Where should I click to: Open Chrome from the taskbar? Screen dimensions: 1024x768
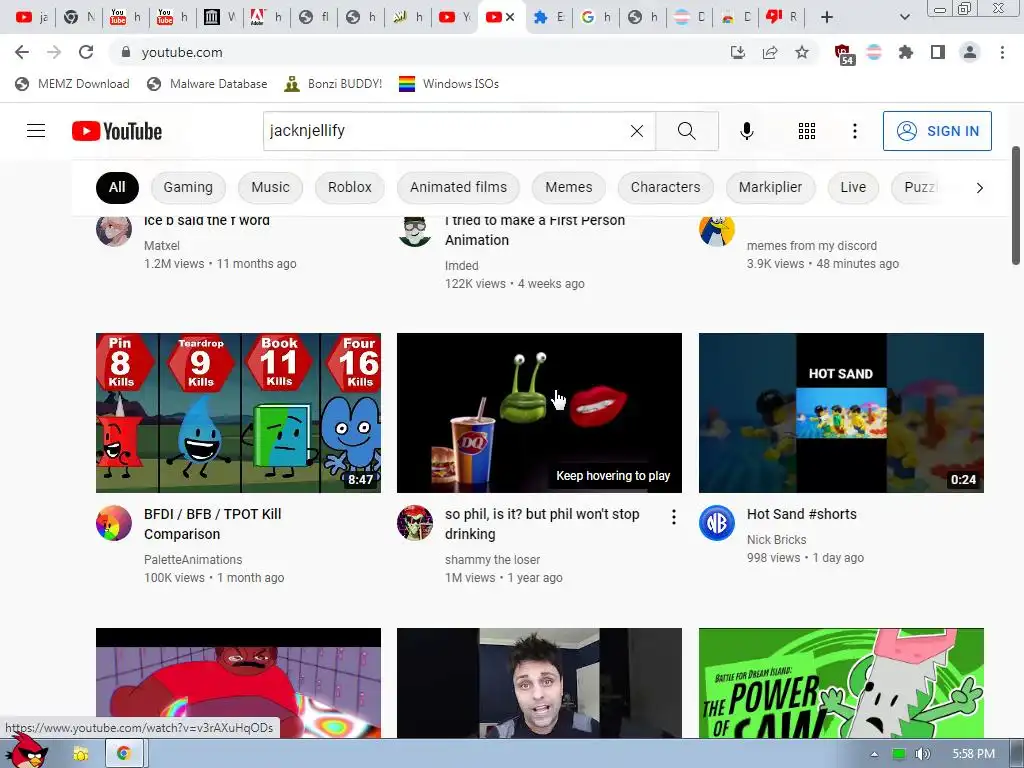tap(123, 754)
